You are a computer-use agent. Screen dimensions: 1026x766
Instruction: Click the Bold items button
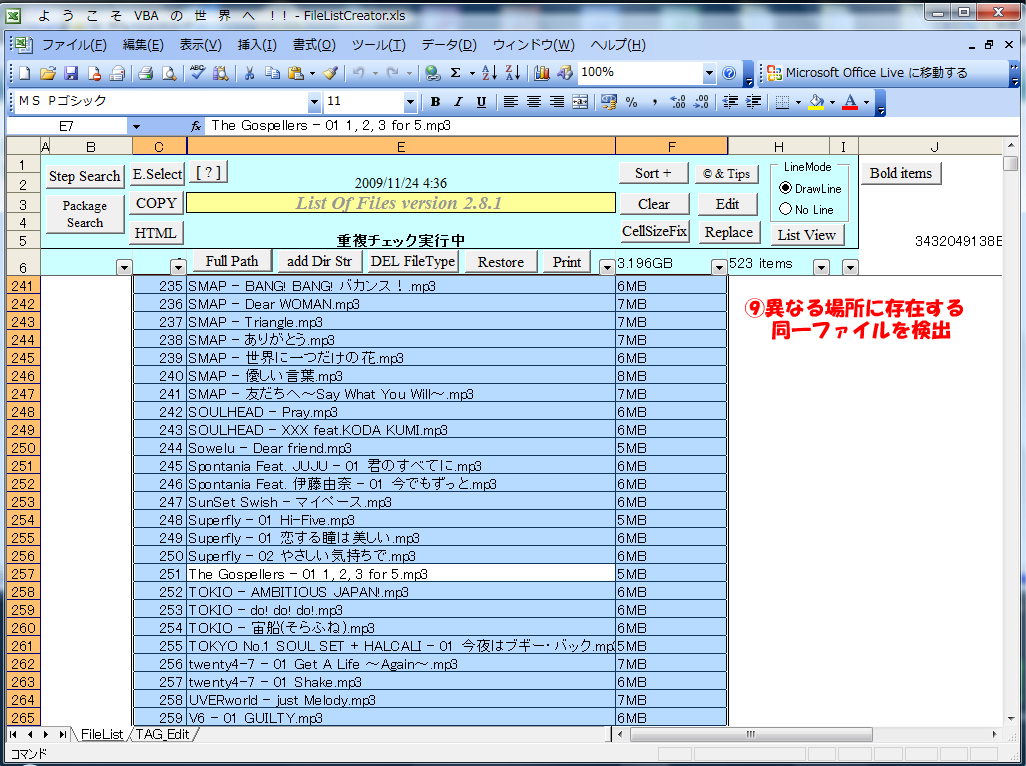click(900, 173)
